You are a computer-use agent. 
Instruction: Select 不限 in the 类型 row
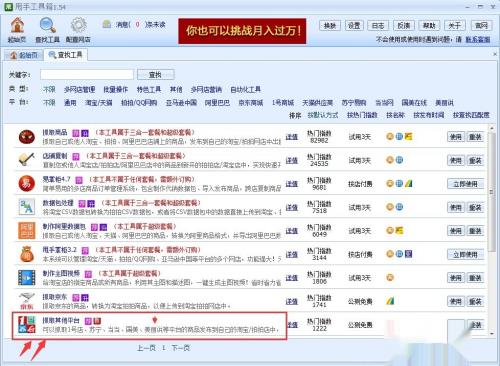point(49,89)
